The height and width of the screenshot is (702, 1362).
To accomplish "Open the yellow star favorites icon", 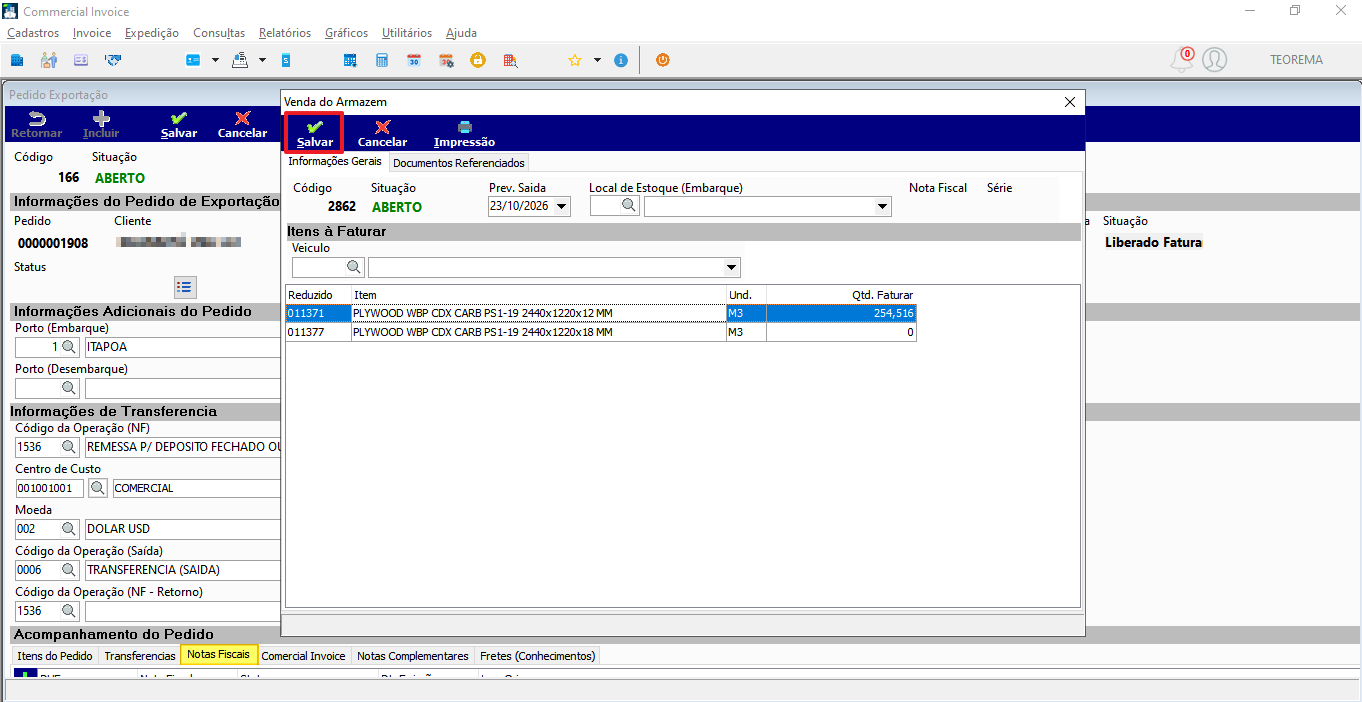I will coord(575,60).
